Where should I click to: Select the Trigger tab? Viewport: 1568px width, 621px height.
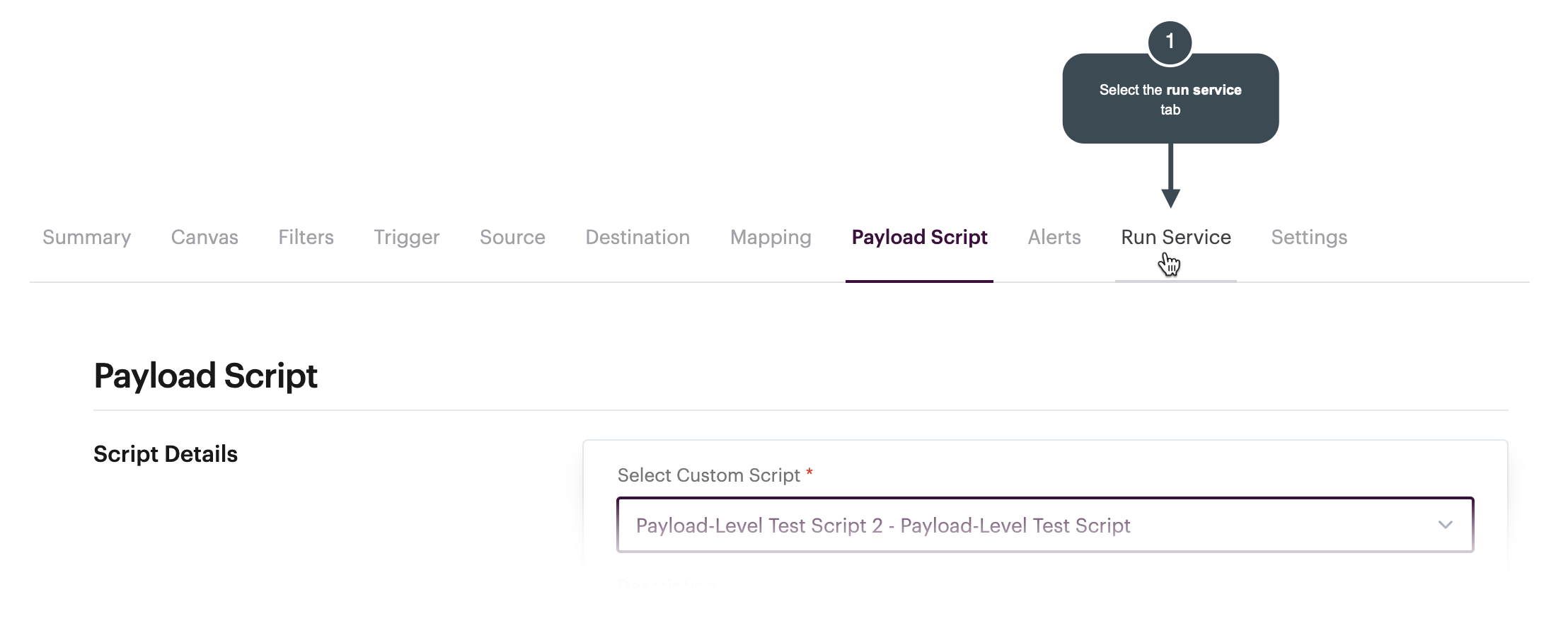[x=406, y=238]
